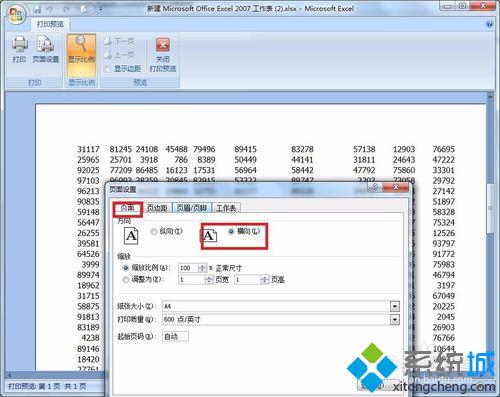Expand the print quality 600 dpi dropdown
This screenshot has width=500, height=397.
395,320
